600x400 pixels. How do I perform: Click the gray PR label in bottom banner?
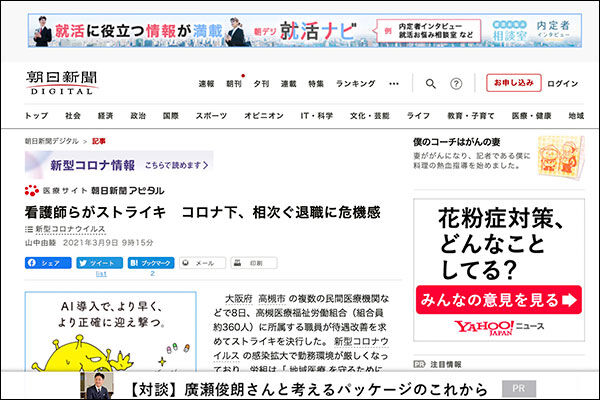pyautogui.click(x=518, y=389)
